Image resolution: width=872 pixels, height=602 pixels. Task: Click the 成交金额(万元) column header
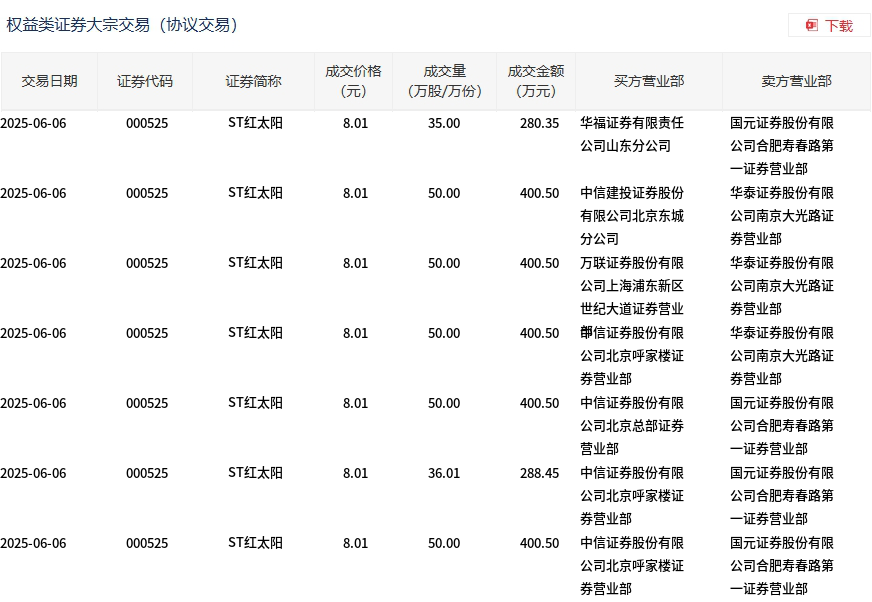[x=536, y=81]
